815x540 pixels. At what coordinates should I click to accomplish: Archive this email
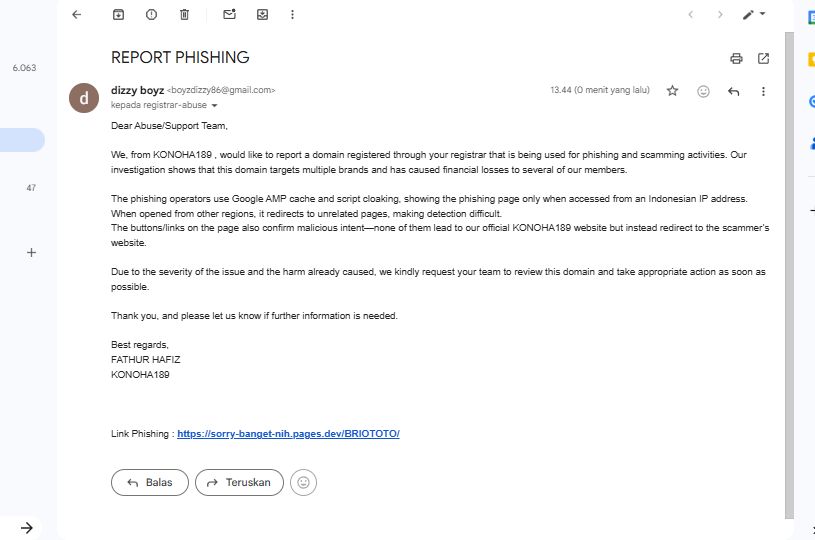pos(118,15)
